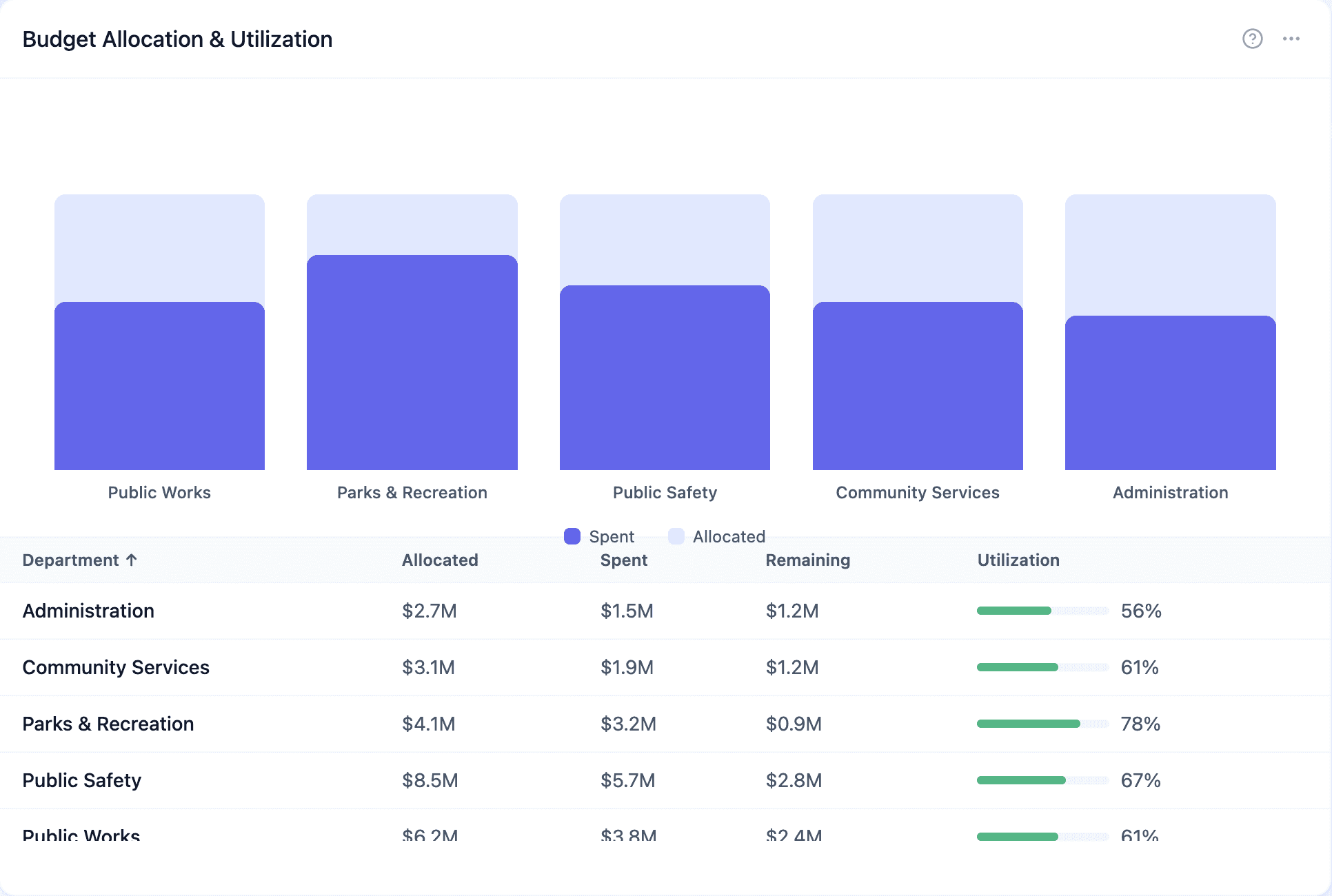1332x896 pixels.
Task: Click the Public Safety utilization bar
Action: click(1042, 780)
